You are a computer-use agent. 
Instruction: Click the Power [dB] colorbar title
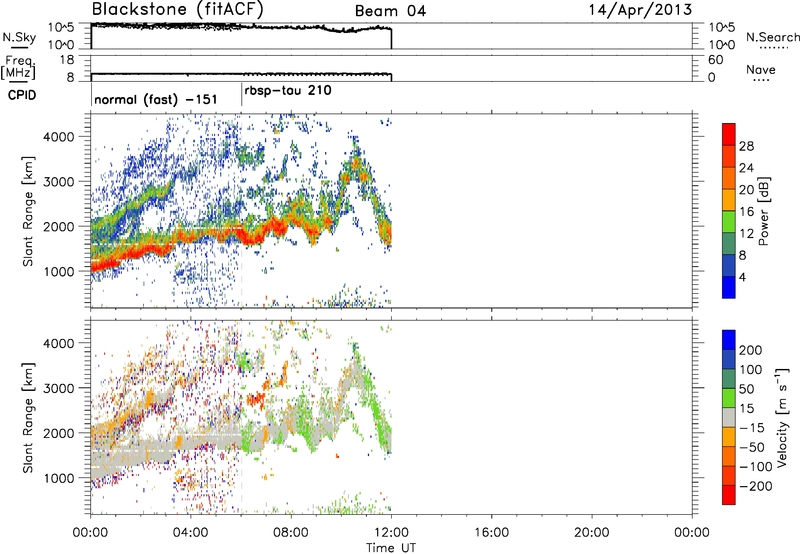coord(764,211)
